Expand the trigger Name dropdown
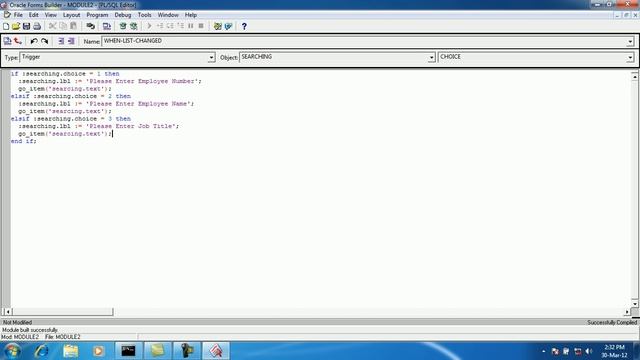Screen dimensions: 640x360 pos(630,42)
